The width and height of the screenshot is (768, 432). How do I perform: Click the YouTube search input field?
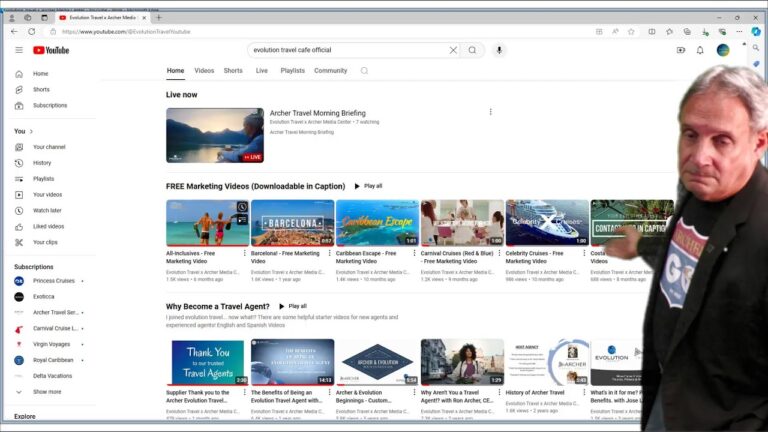tap(348, 50)
